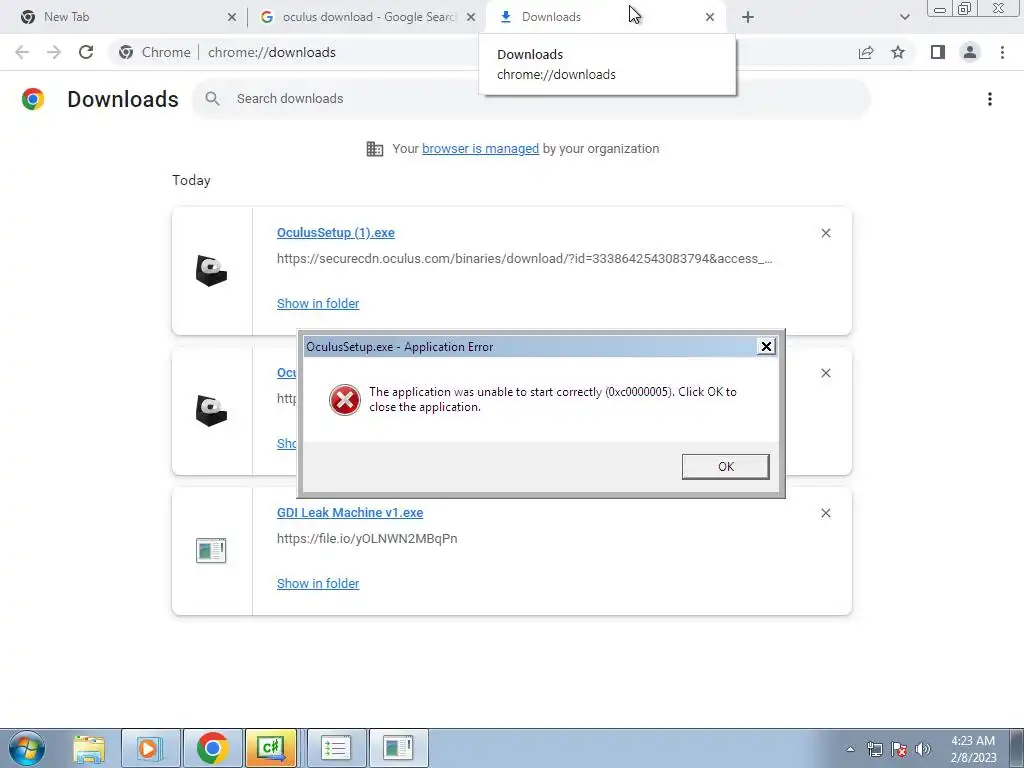
Task: Close the New Tab tab
Action: point(232,17)
